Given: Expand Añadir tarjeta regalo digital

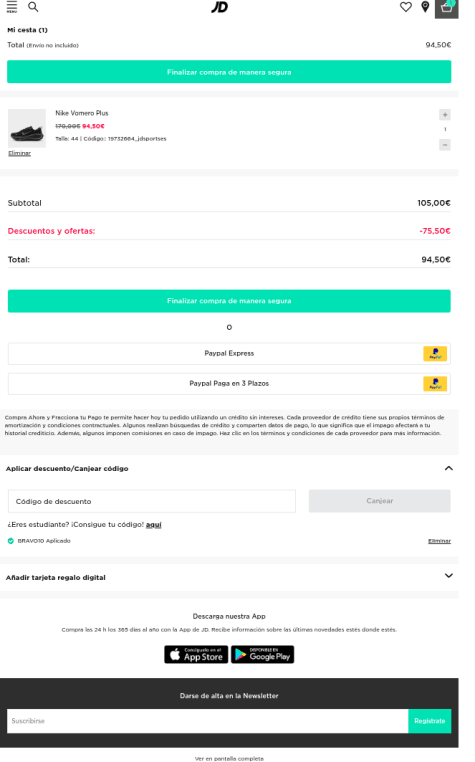Looking at the screenshot, I should 449,576.
